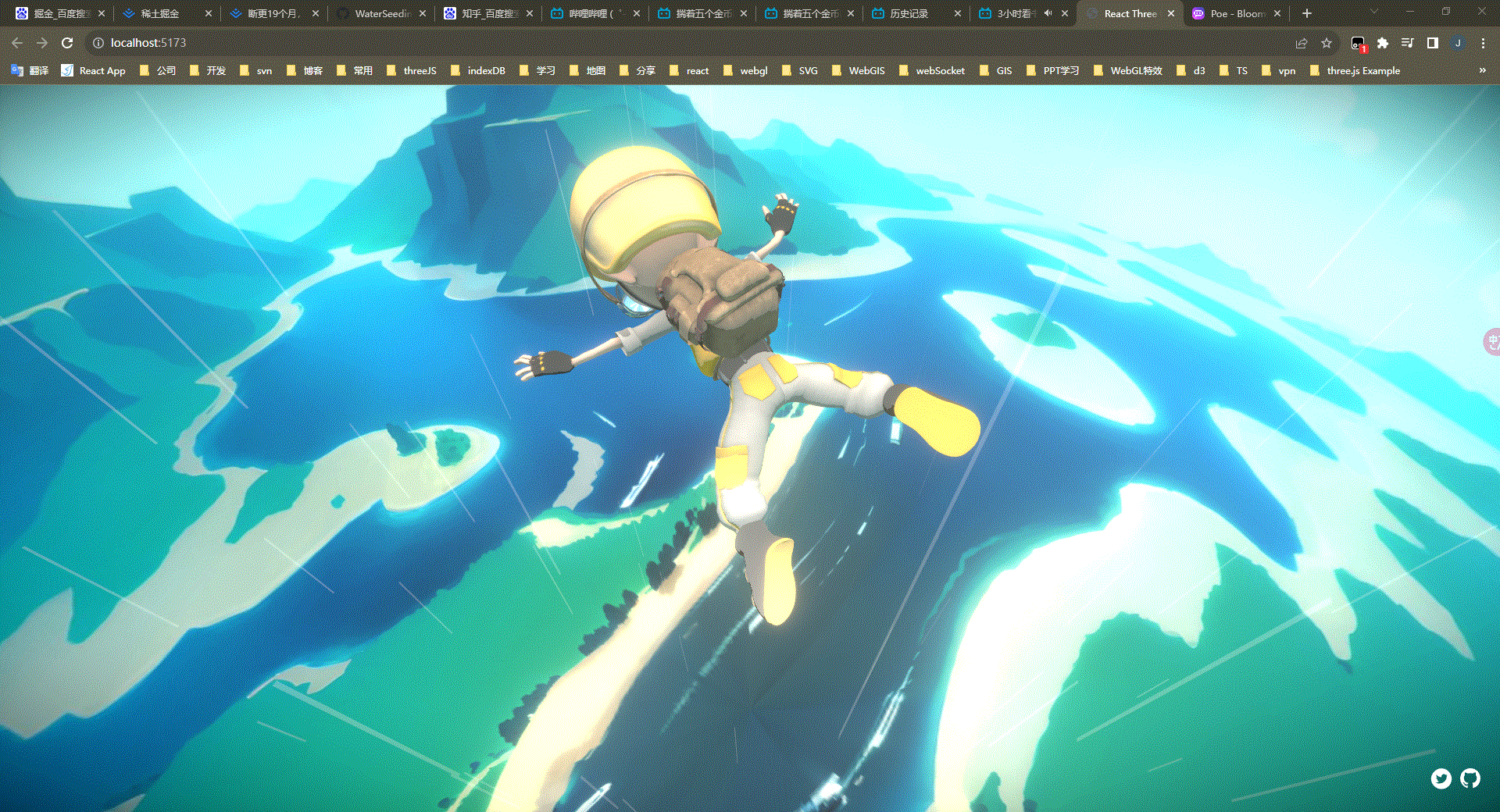Close the Poe - Bloom tab
The height and width of the screenshot is (812, 1500).
pyautogui.click(x=1277, y=13)
